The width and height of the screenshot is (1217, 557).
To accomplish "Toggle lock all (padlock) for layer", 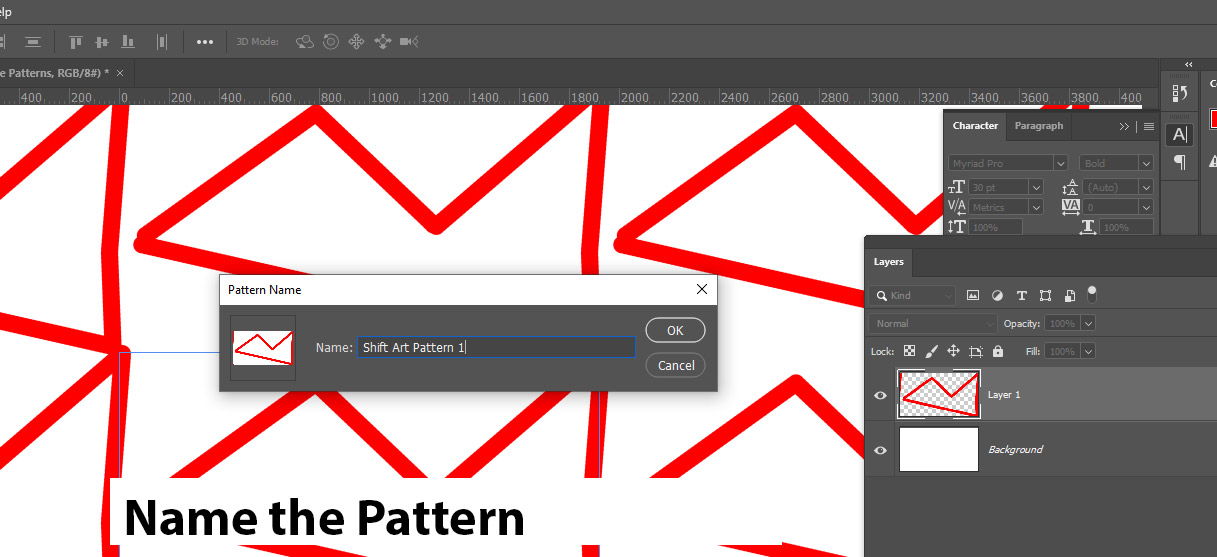I will (x=997, y=352).
